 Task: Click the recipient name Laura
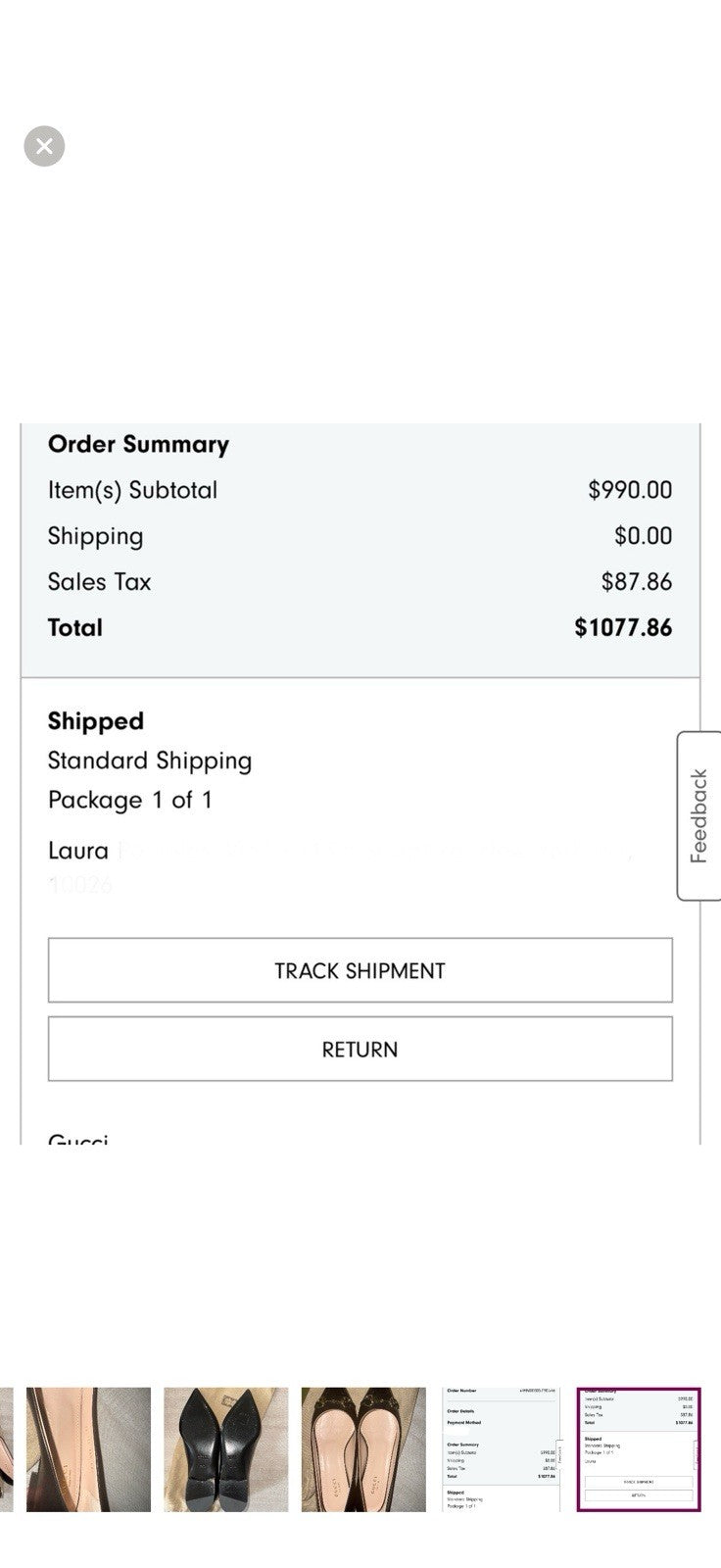coord(78,851)
